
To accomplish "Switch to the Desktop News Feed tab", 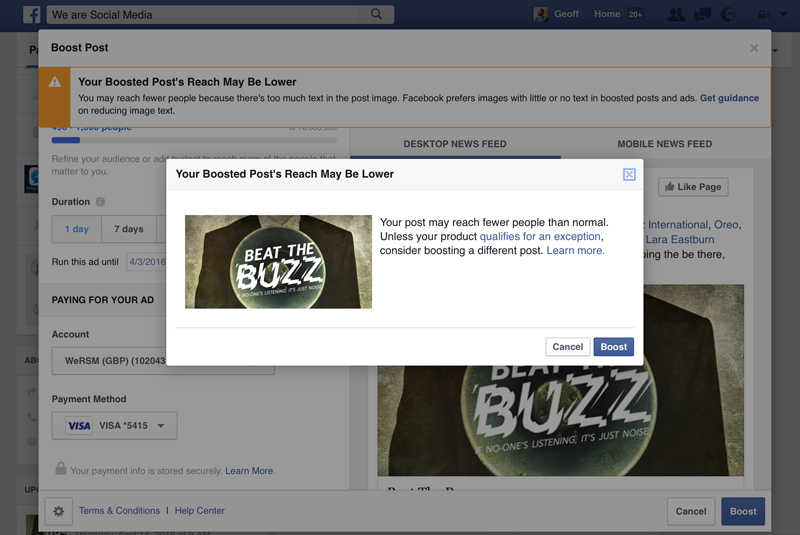I will click(x=454, y=144).
